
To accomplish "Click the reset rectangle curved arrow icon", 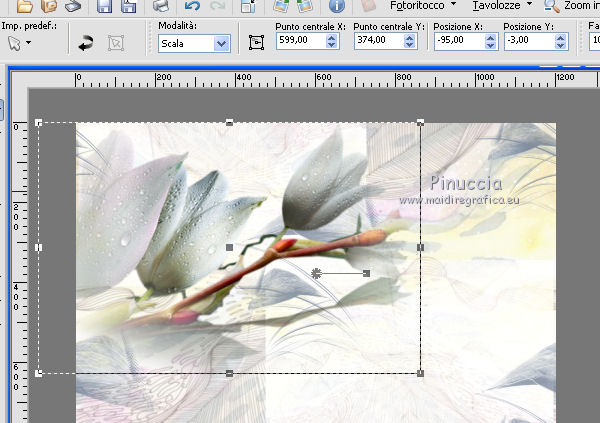I will coord(86,43).
